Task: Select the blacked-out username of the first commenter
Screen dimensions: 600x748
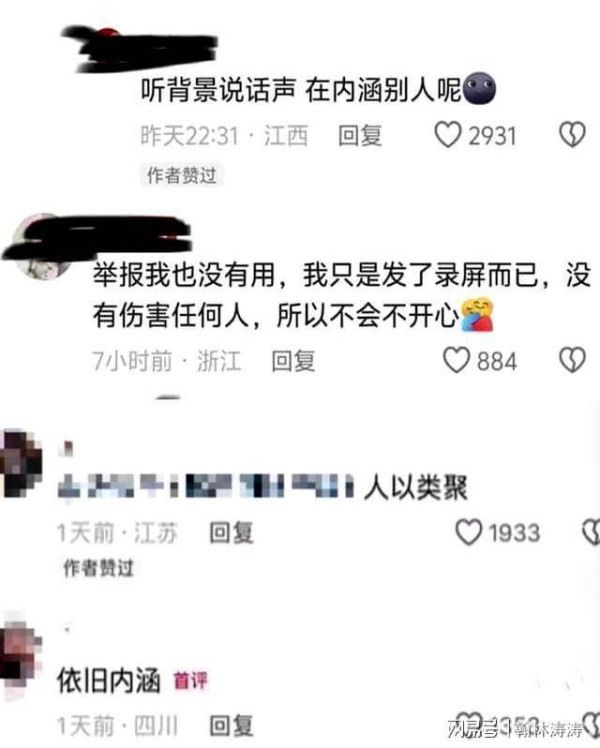Action: tap(141, 49)
